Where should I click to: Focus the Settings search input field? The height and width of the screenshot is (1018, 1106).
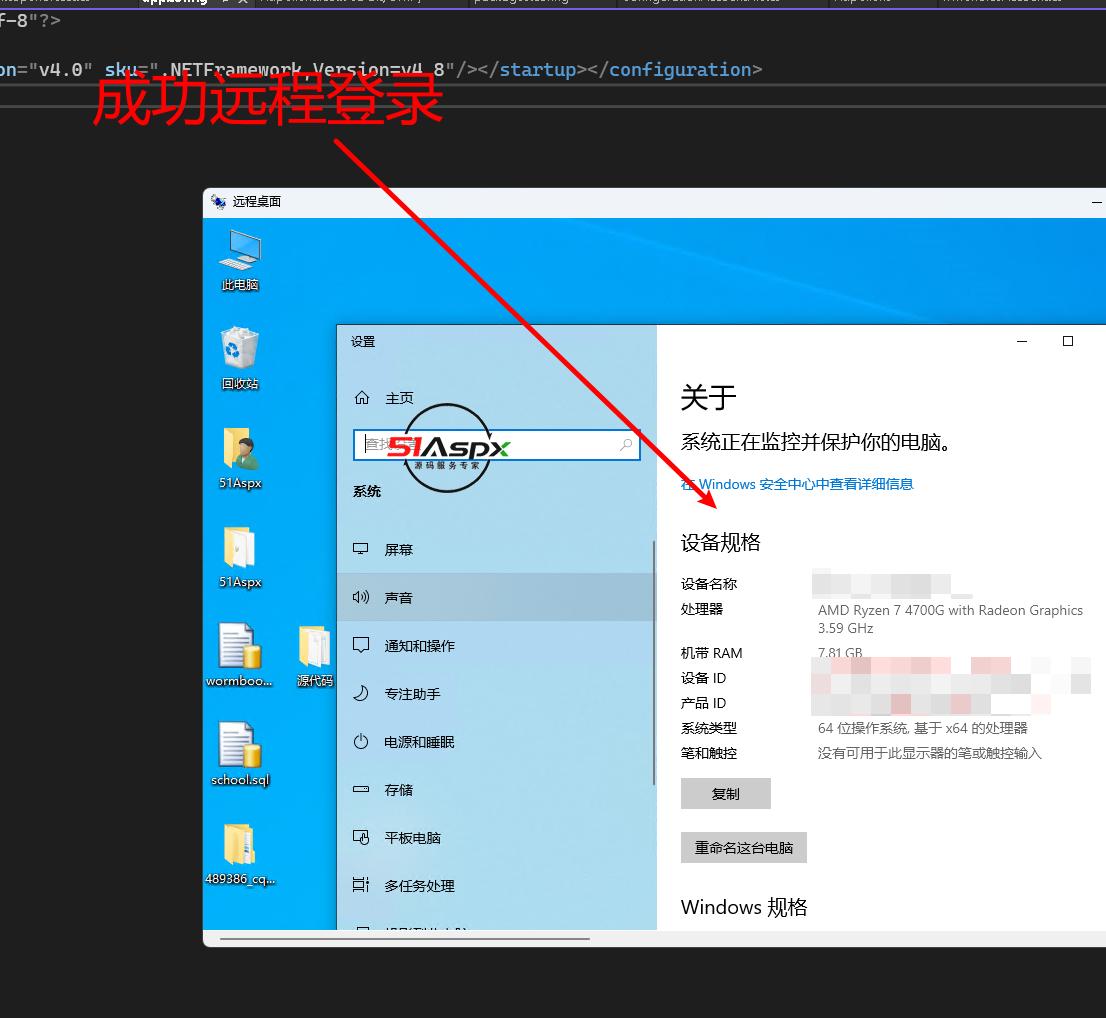tap(496, 445)
